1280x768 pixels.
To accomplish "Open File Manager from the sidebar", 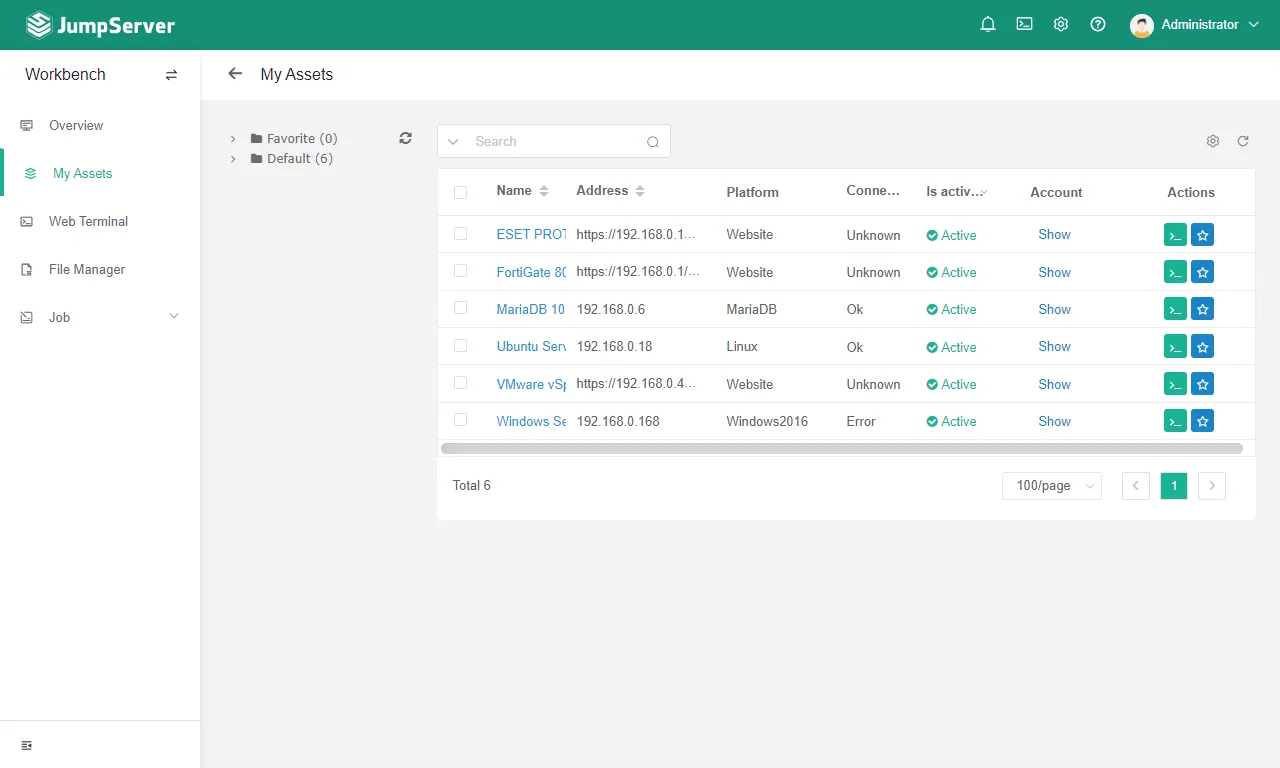I will point(100,269).
